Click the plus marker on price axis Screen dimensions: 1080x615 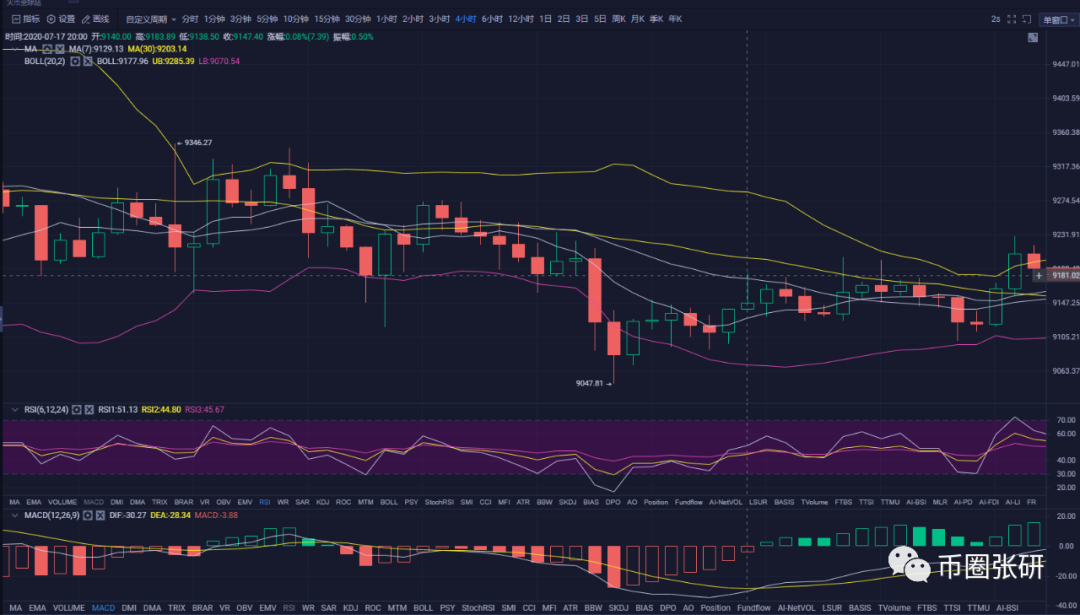click(x=1039, y=274)
